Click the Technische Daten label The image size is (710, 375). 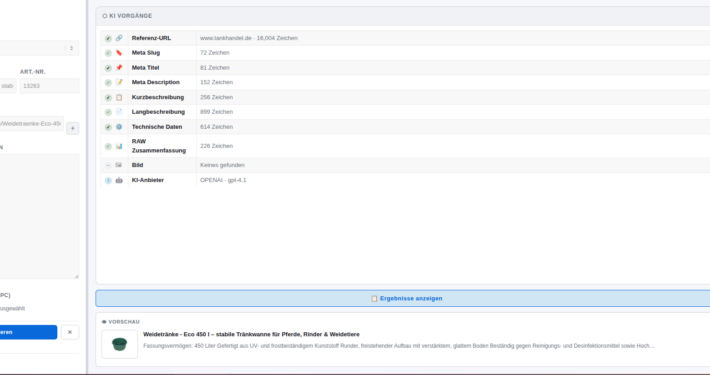tap(157, 127)
